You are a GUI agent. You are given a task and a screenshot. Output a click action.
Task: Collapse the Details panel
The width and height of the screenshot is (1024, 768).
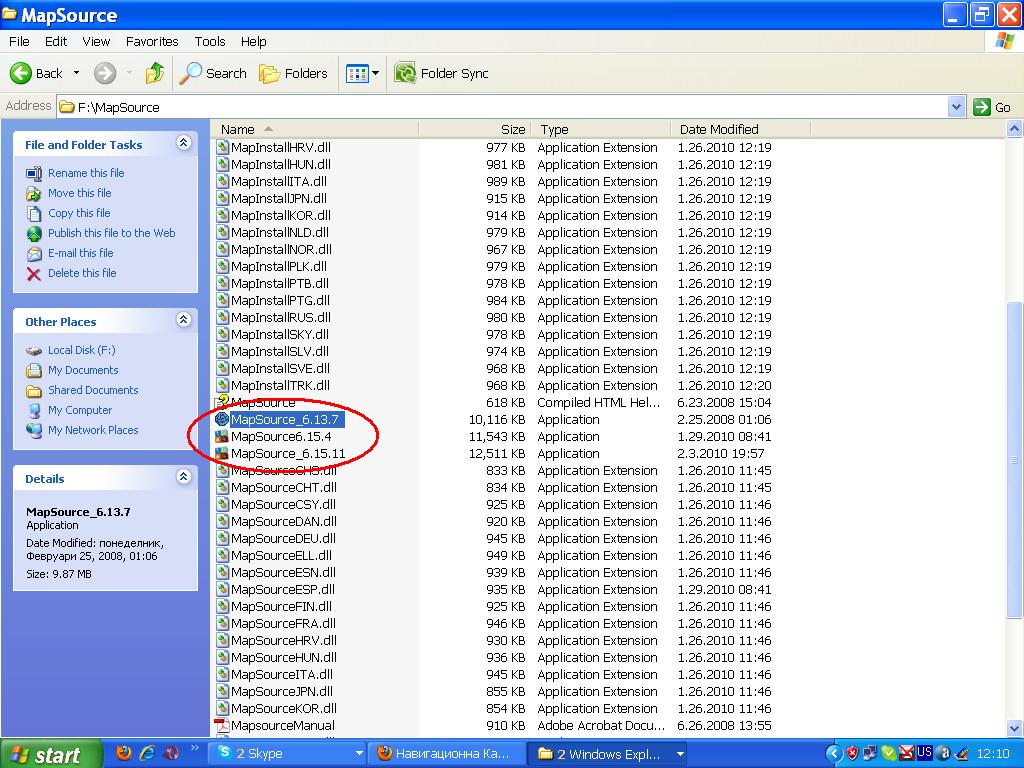[183, 478]
